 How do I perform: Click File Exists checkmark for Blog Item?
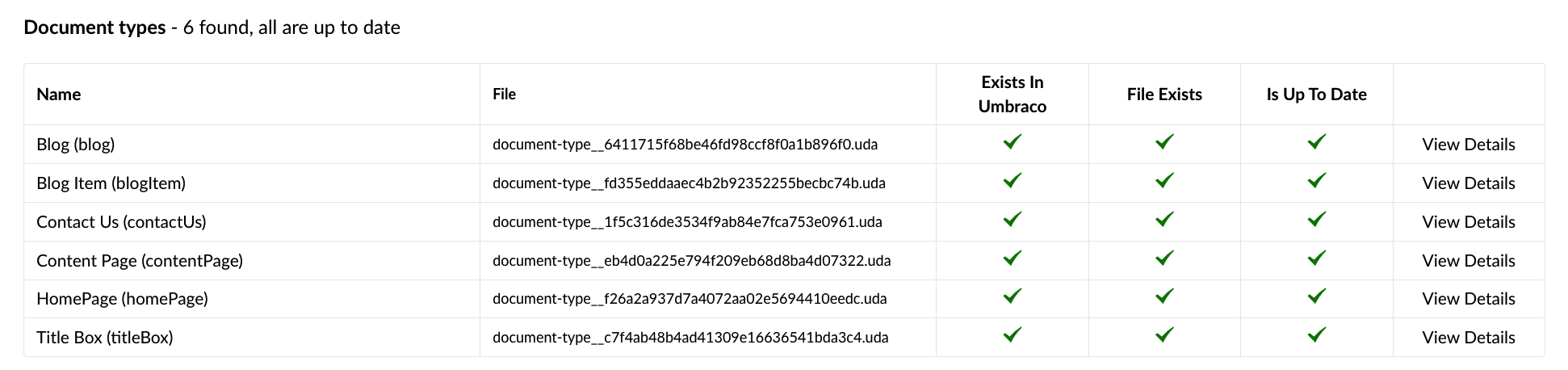point(1163,181)
